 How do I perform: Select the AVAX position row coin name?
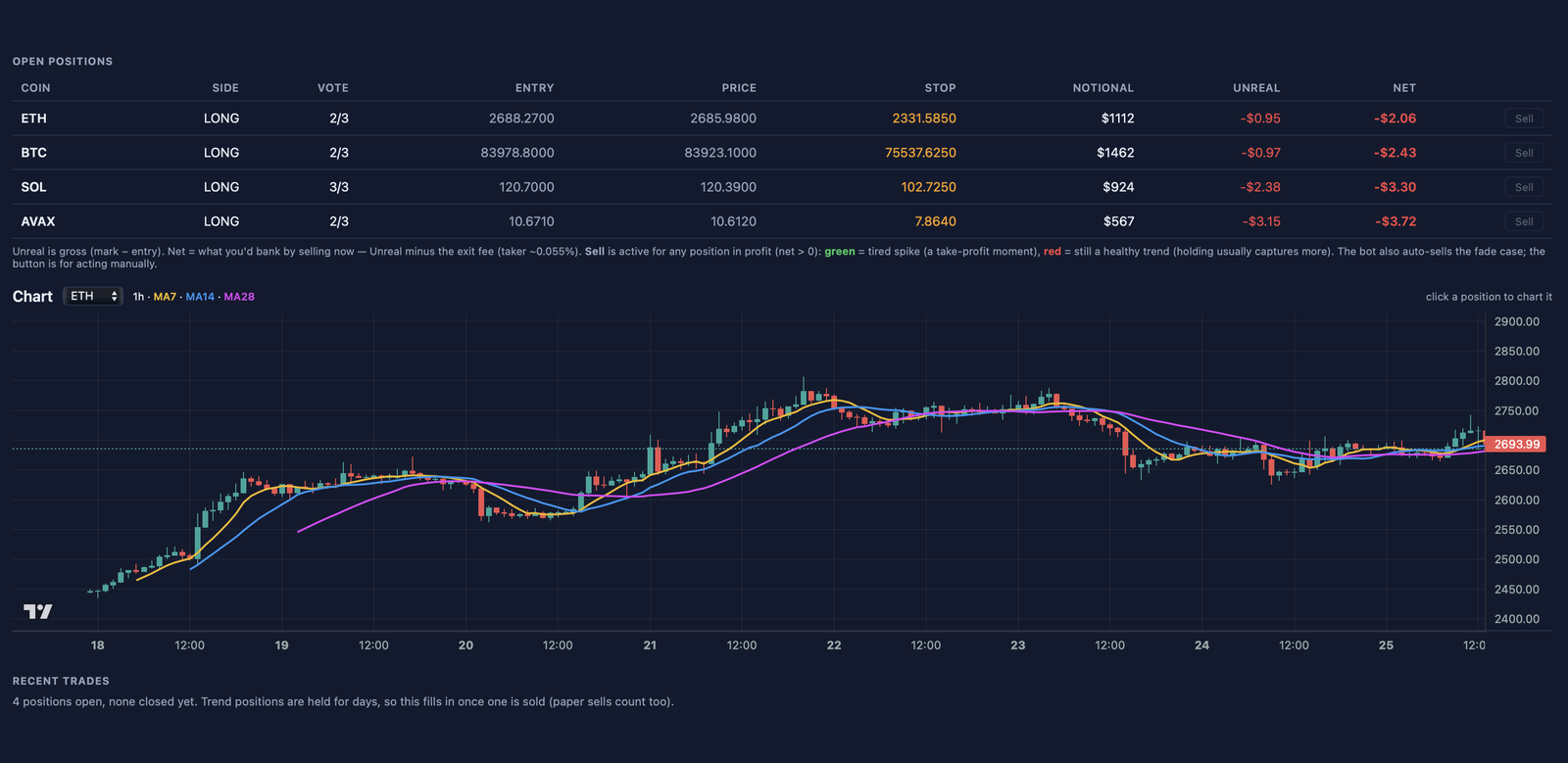pos(37,221)
